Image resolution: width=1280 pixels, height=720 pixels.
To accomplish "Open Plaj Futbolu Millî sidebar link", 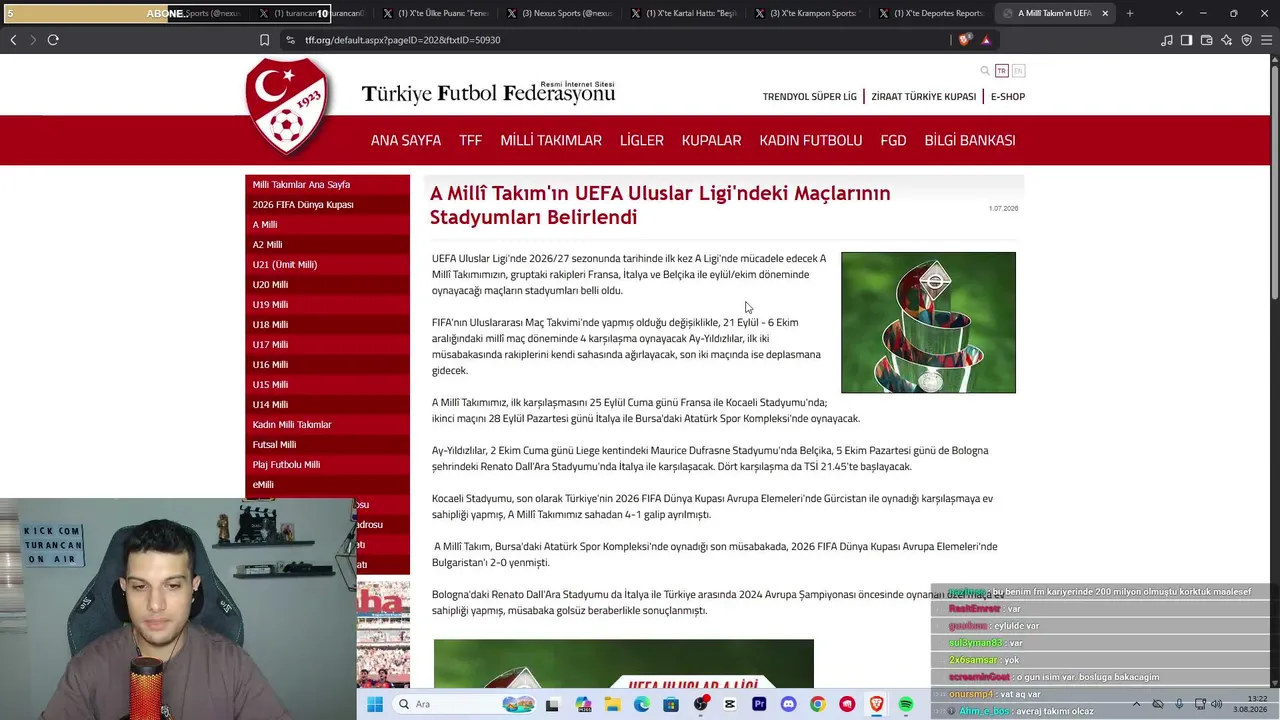I will tap(327, 465).
